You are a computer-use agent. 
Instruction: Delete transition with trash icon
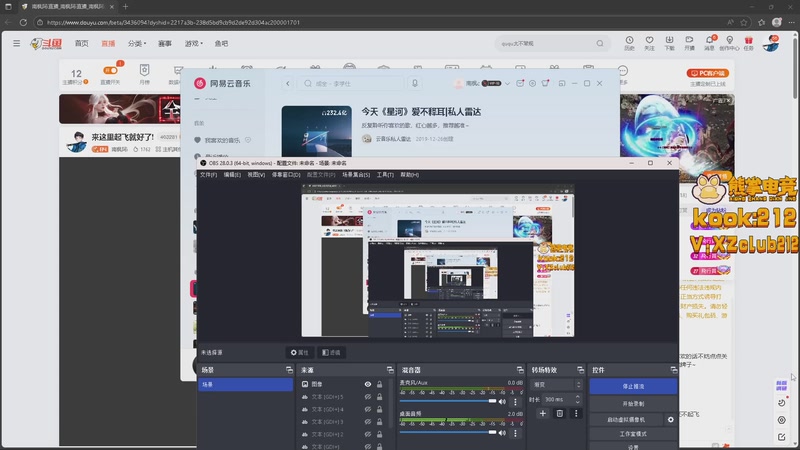pos(560,413)
